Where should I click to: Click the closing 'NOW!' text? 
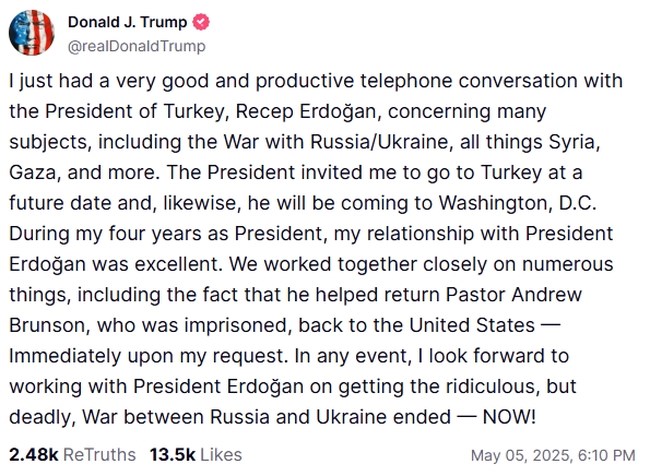(509, 417)
